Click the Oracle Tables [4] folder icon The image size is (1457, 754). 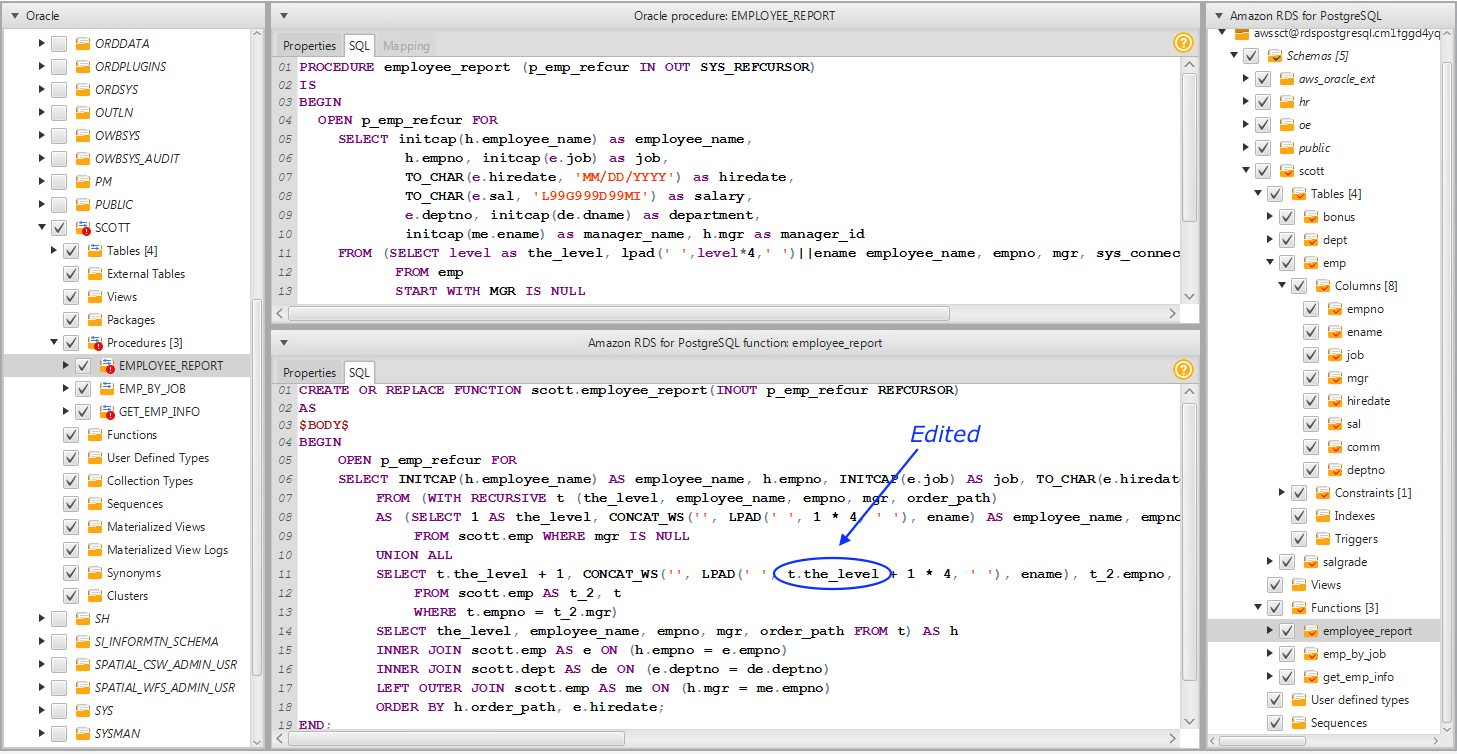tap(95, 251)
